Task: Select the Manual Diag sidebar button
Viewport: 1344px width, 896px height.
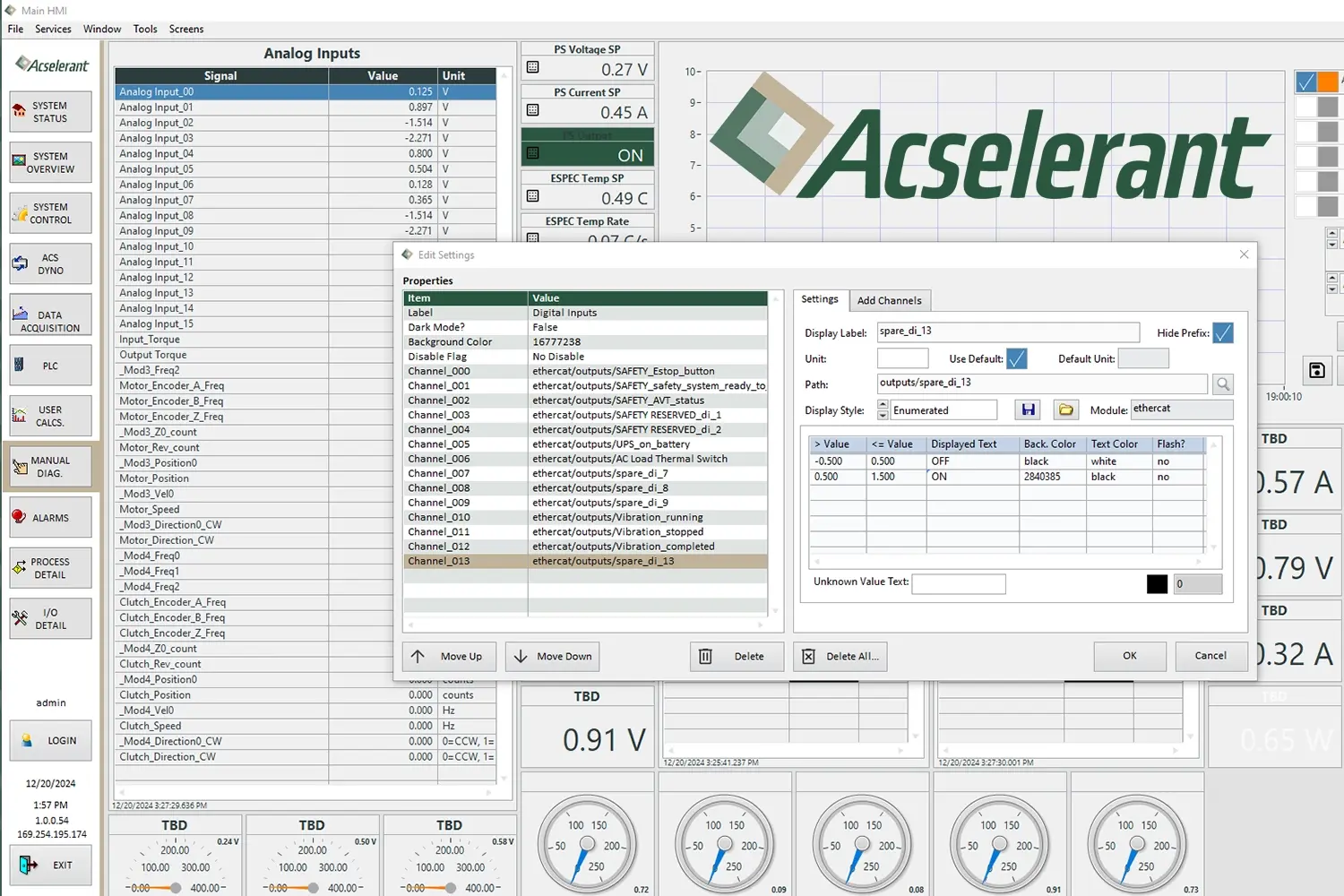Action: 50,467
